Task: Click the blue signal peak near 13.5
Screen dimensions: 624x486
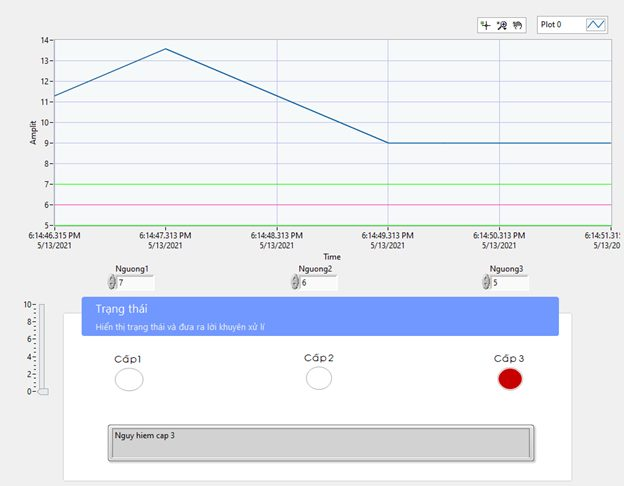Action: tap(166, 49)
